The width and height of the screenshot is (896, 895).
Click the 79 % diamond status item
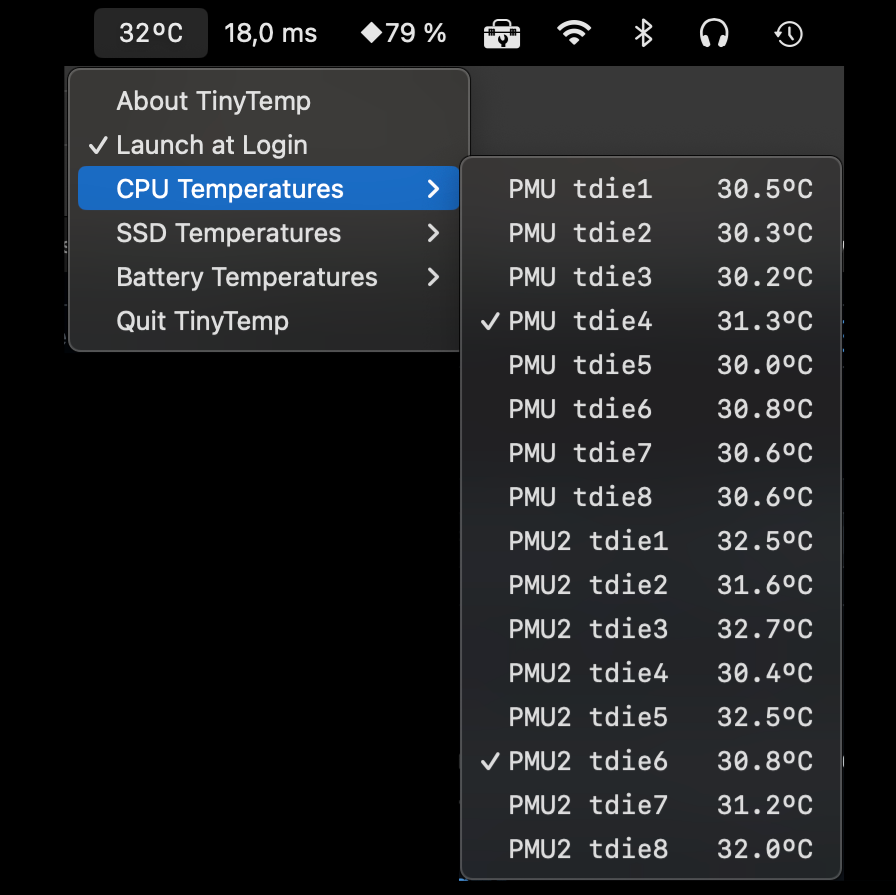coord(403,33)
